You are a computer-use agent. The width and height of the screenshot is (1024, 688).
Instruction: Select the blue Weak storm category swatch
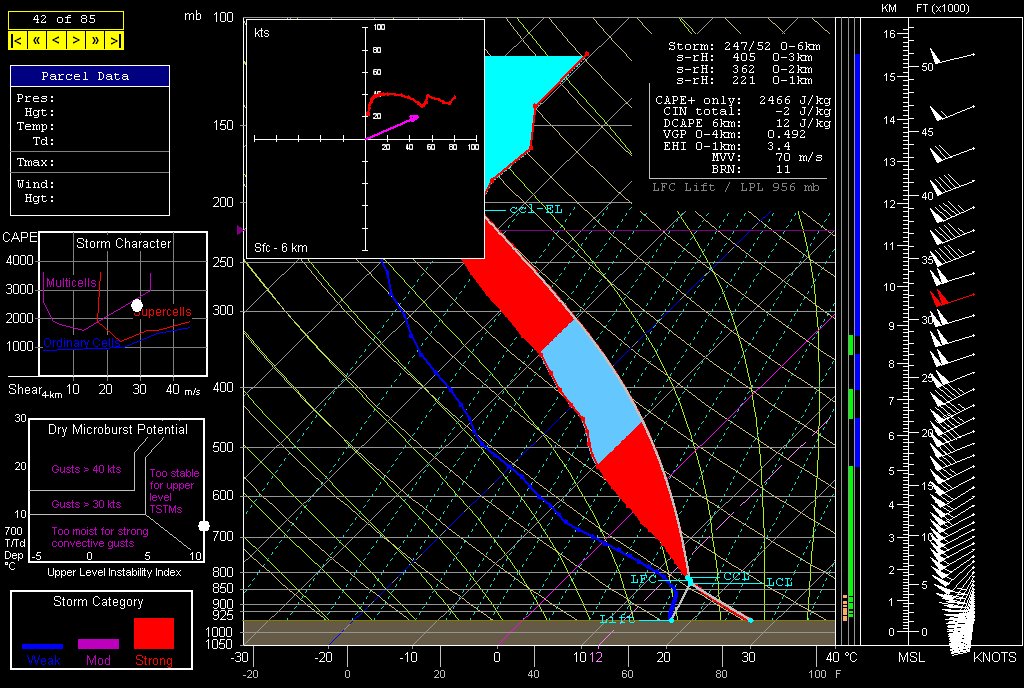42,647
